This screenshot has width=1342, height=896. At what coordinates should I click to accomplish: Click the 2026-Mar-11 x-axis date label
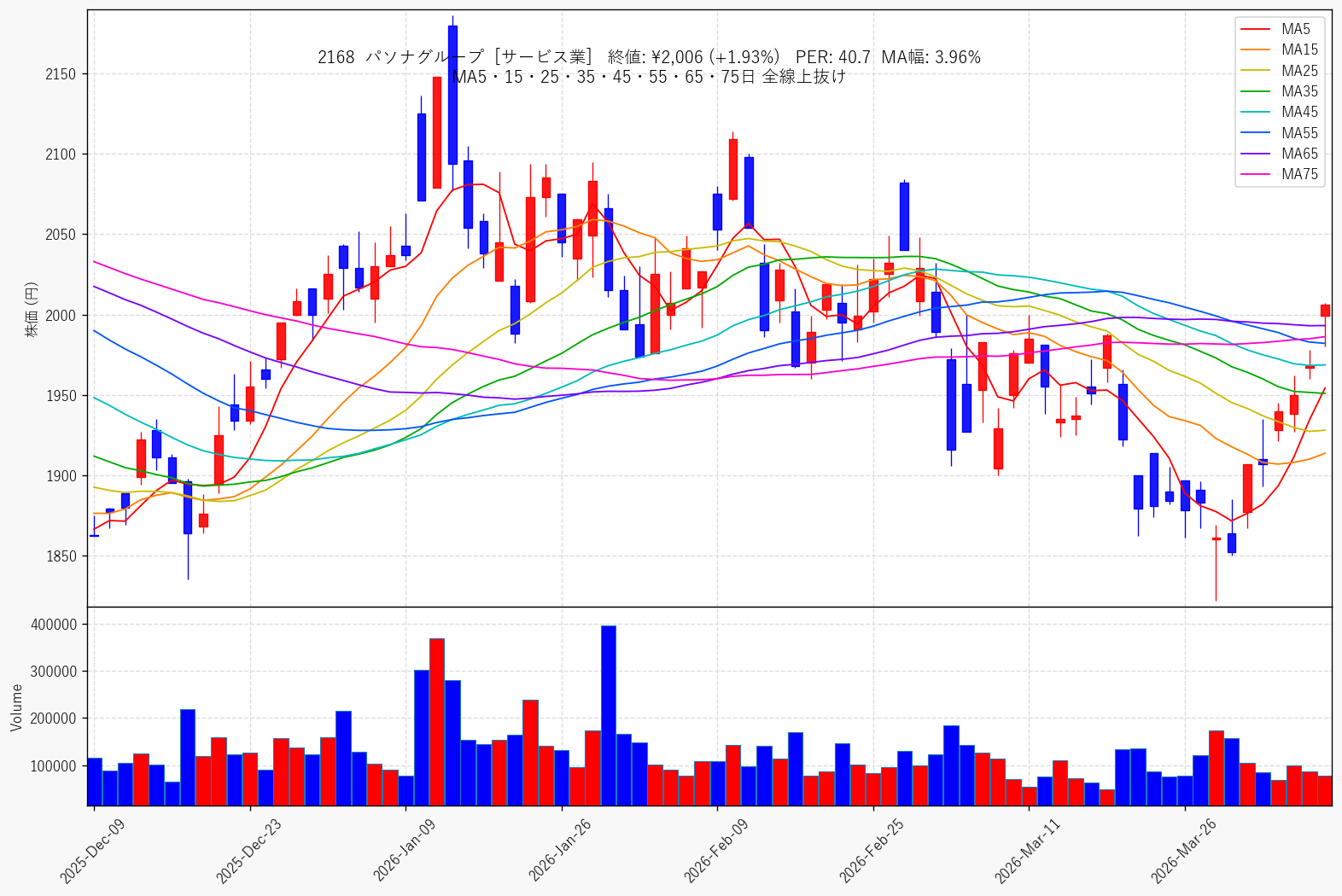coord(1027,850)
